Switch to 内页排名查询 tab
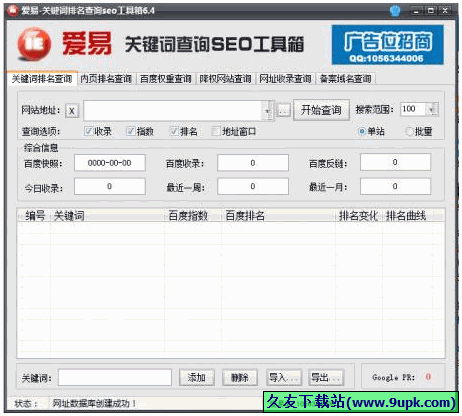Viewport: 462px width, 416px height. pos(106,79)
